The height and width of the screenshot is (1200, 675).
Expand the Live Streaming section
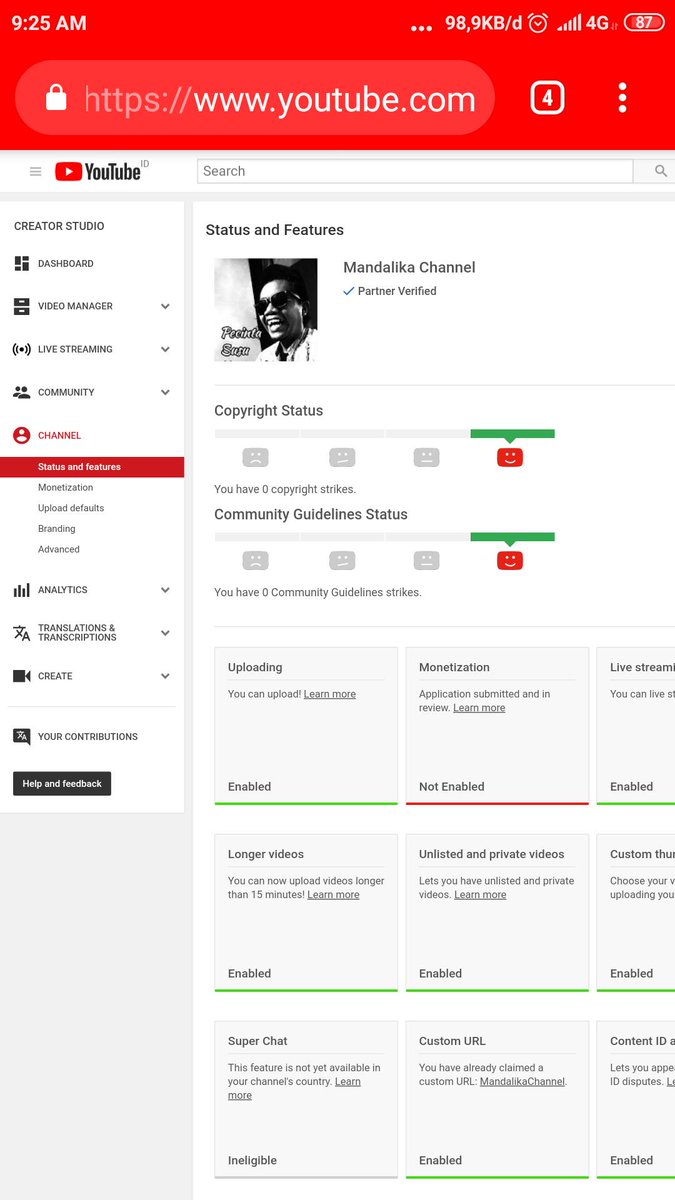point(165,350)
